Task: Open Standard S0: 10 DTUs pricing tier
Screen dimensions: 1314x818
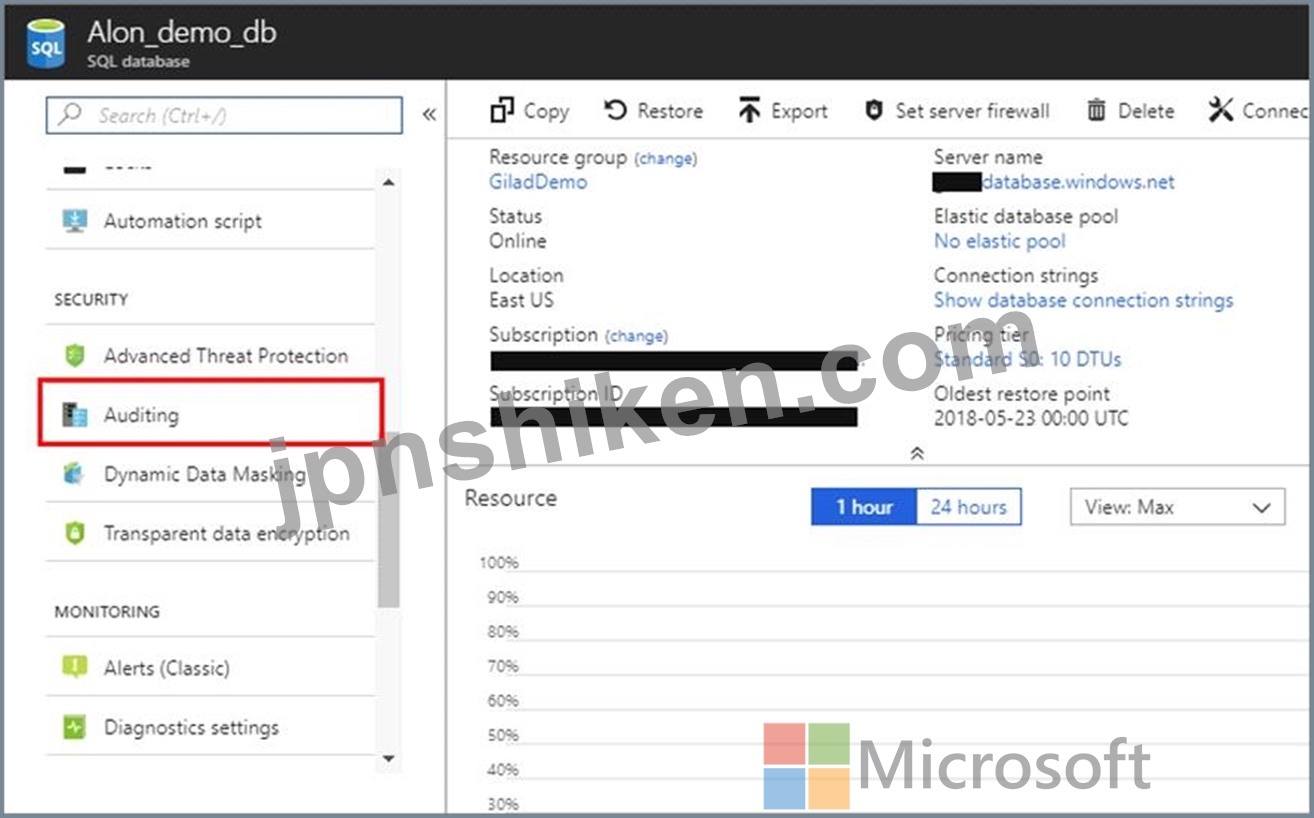Action: [1028, 359]
